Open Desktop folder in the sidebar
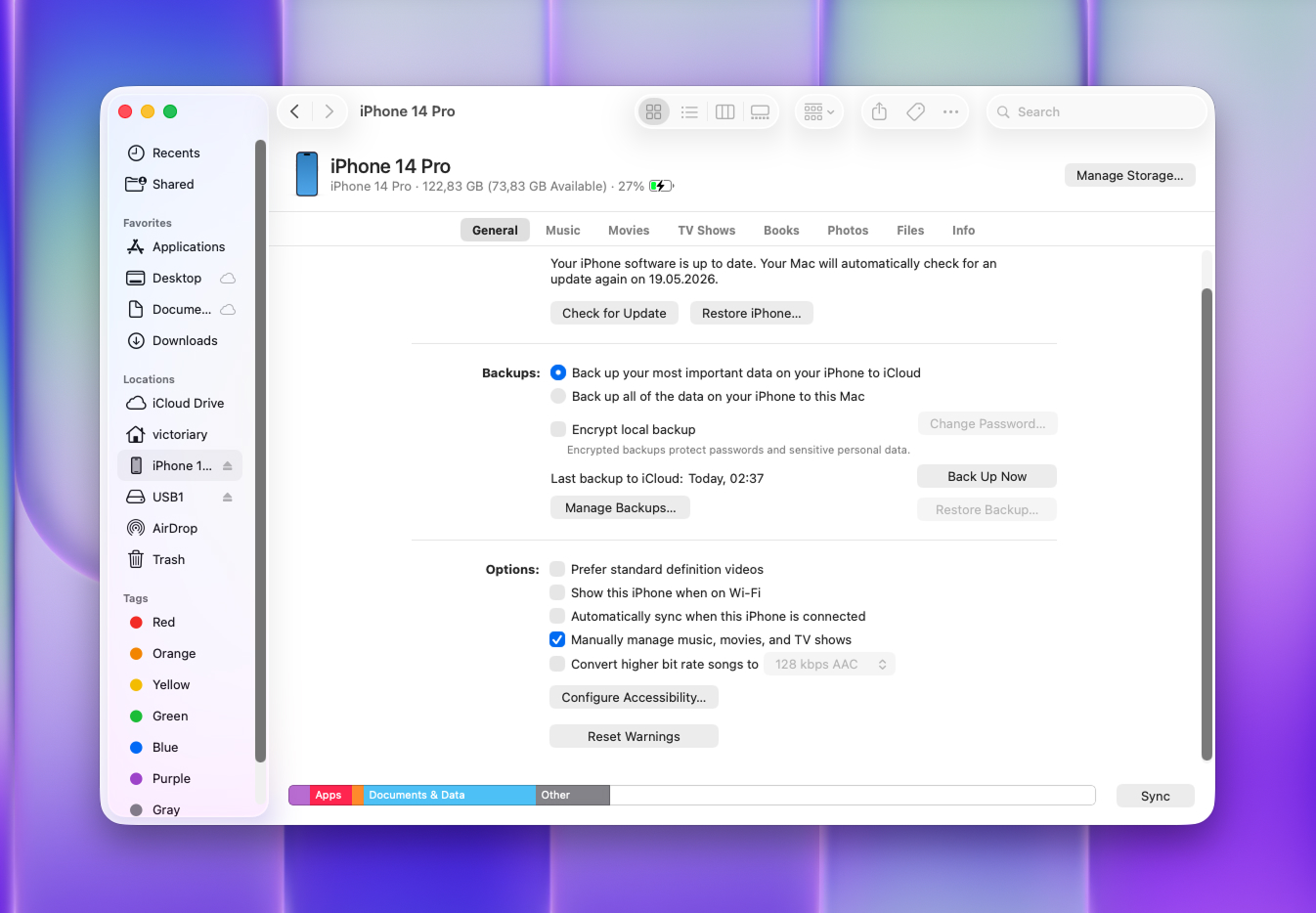1316x913 pixels. coord(180,279)
